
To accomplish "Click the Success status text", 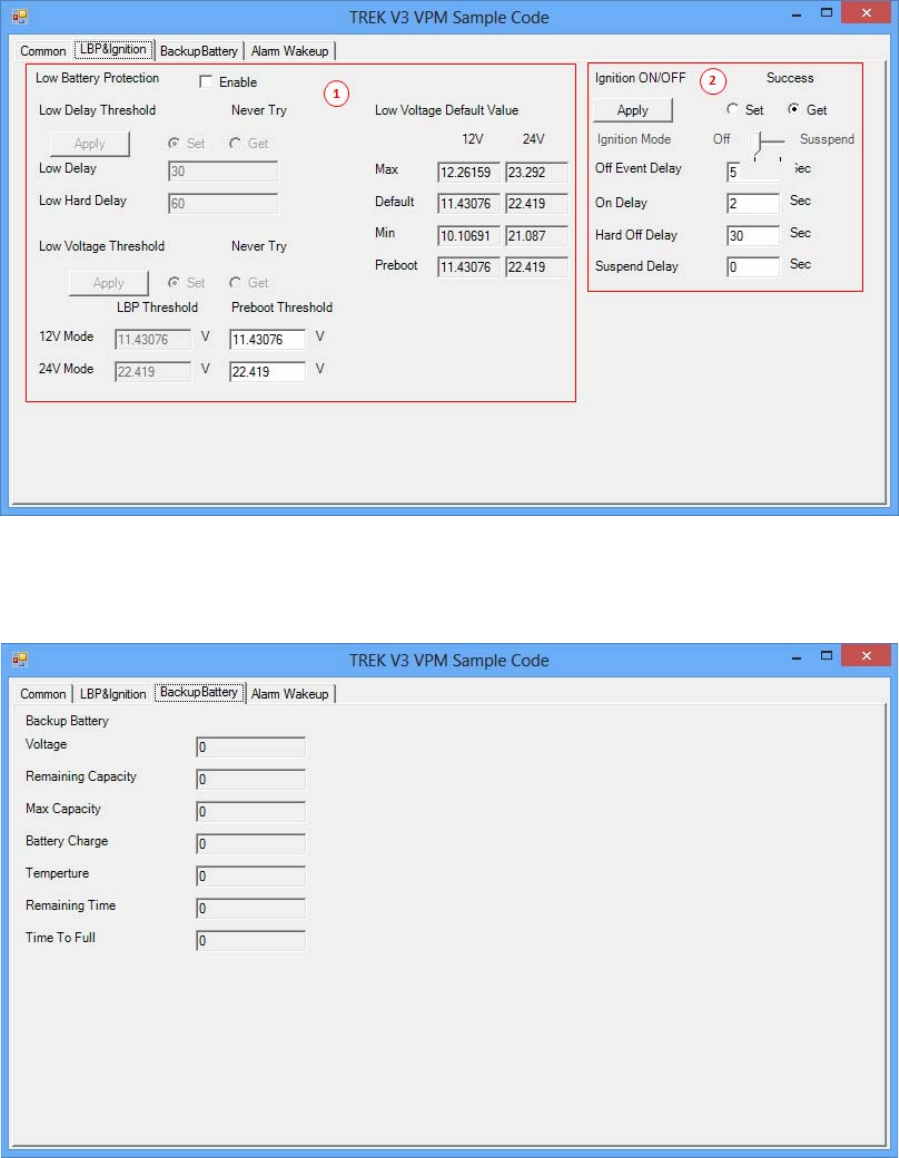I will 790,78.
